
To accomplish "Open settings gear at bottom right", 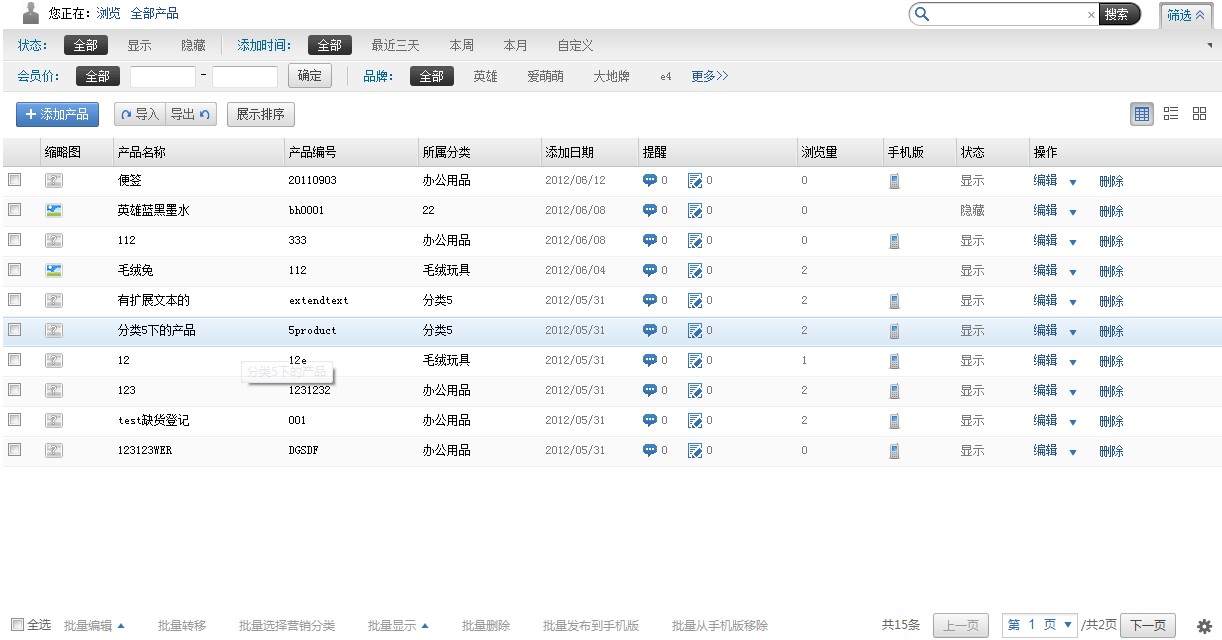I will [x=1204, y=625].
